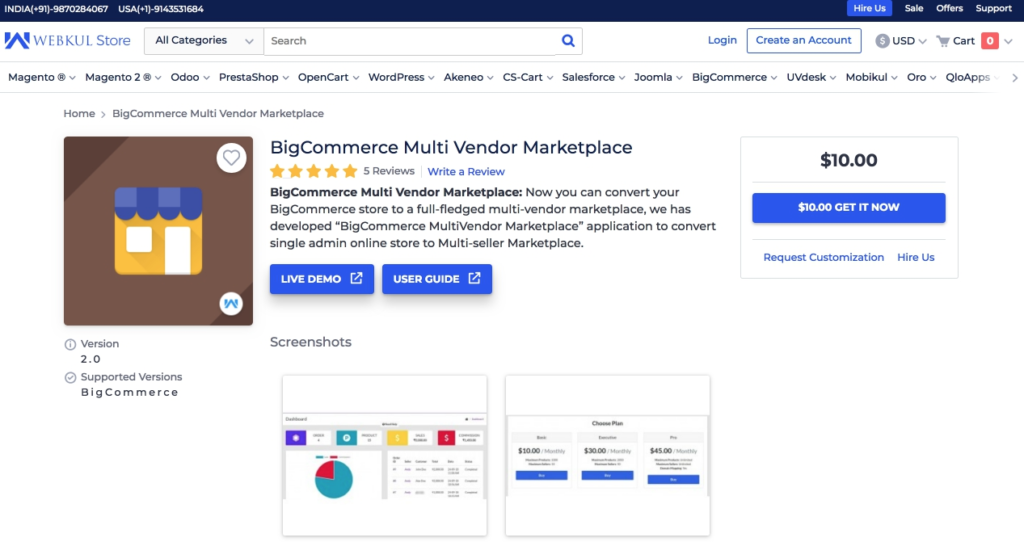Viewport: 1024px width, 542px height.
Task: Open the Akeneo menu
Action: (x=468, y=77)
